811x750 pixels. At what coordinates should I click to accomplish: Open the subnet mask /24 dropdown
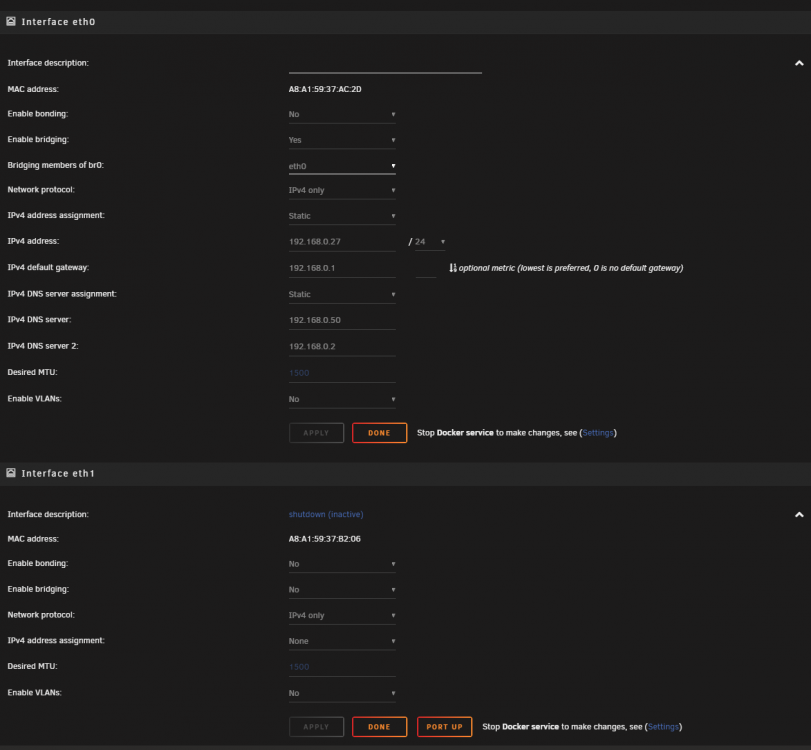430,242
